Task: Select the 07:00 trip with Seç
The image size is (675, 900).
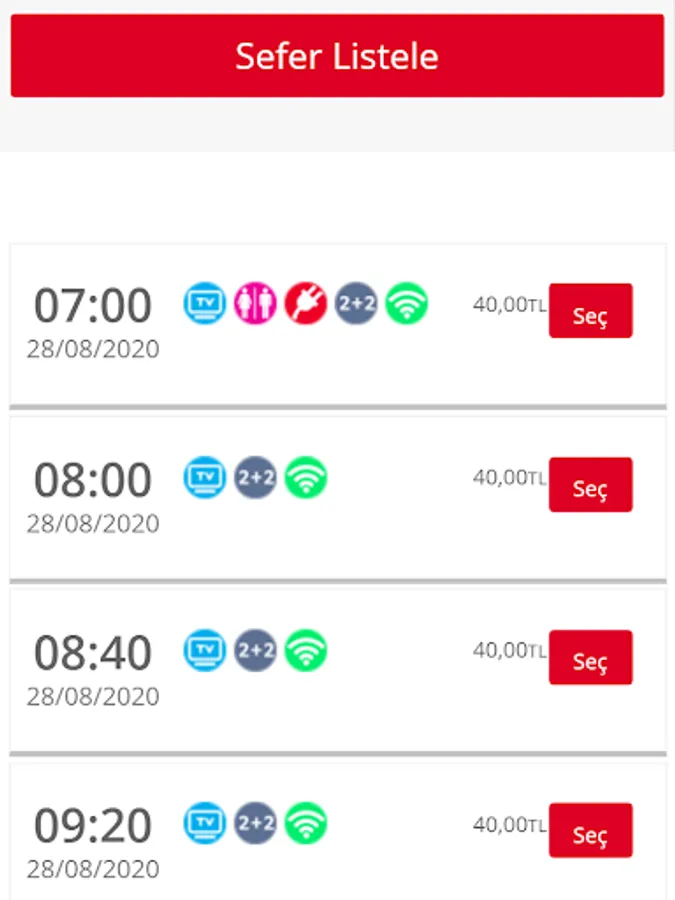Action: (591, 311)
